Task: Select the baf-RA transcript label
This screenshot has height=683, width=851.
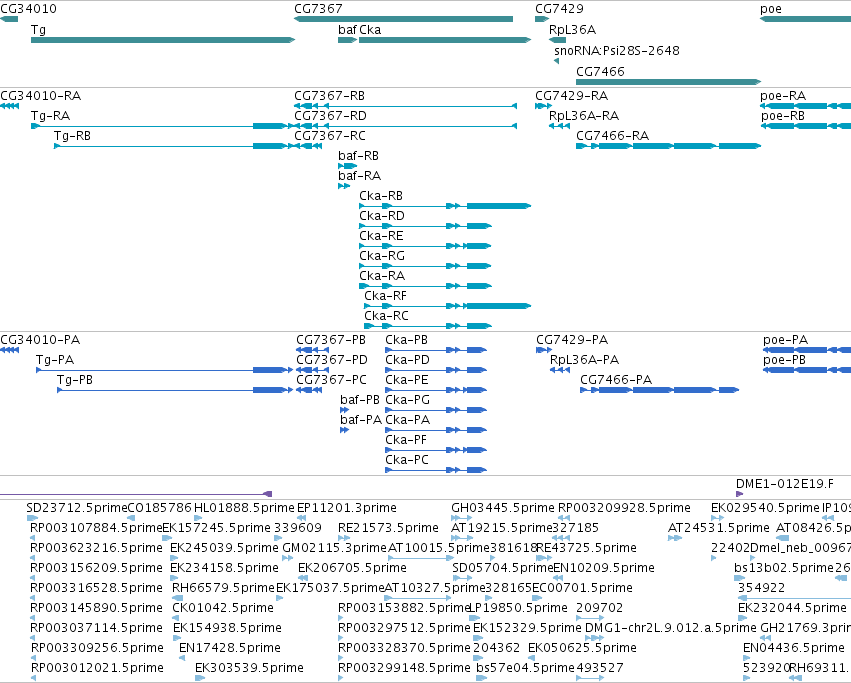Action: pos(359,176)
